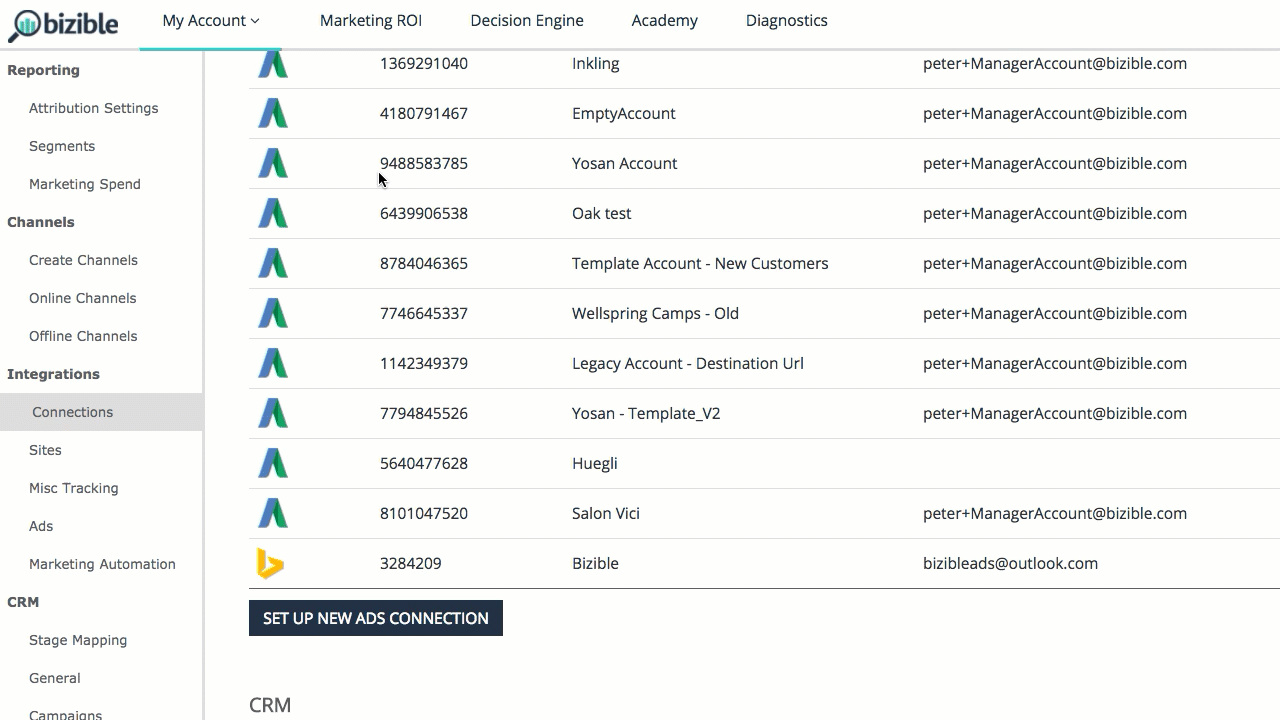Select the AdWords icon for Huegli
Image resolution: width=1280 pixels, height=720 pixels.
[x=272, y=463]
